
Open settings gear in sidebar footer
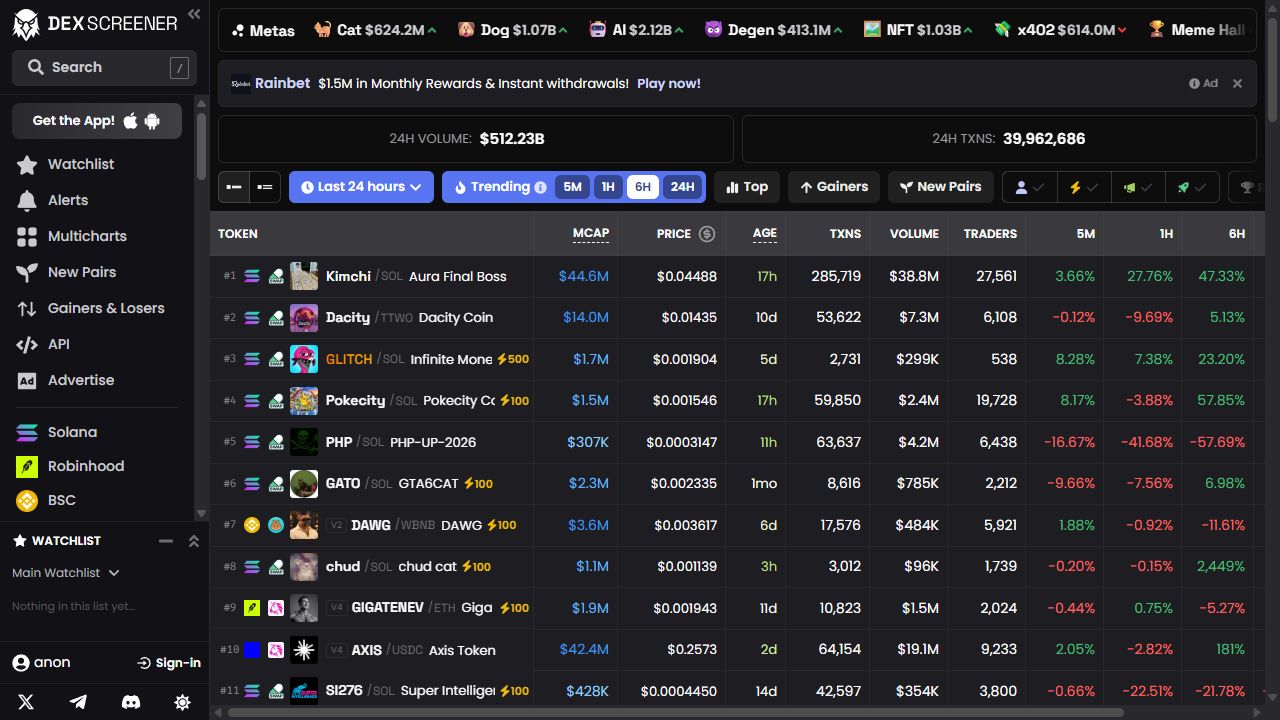pos(182,702)
